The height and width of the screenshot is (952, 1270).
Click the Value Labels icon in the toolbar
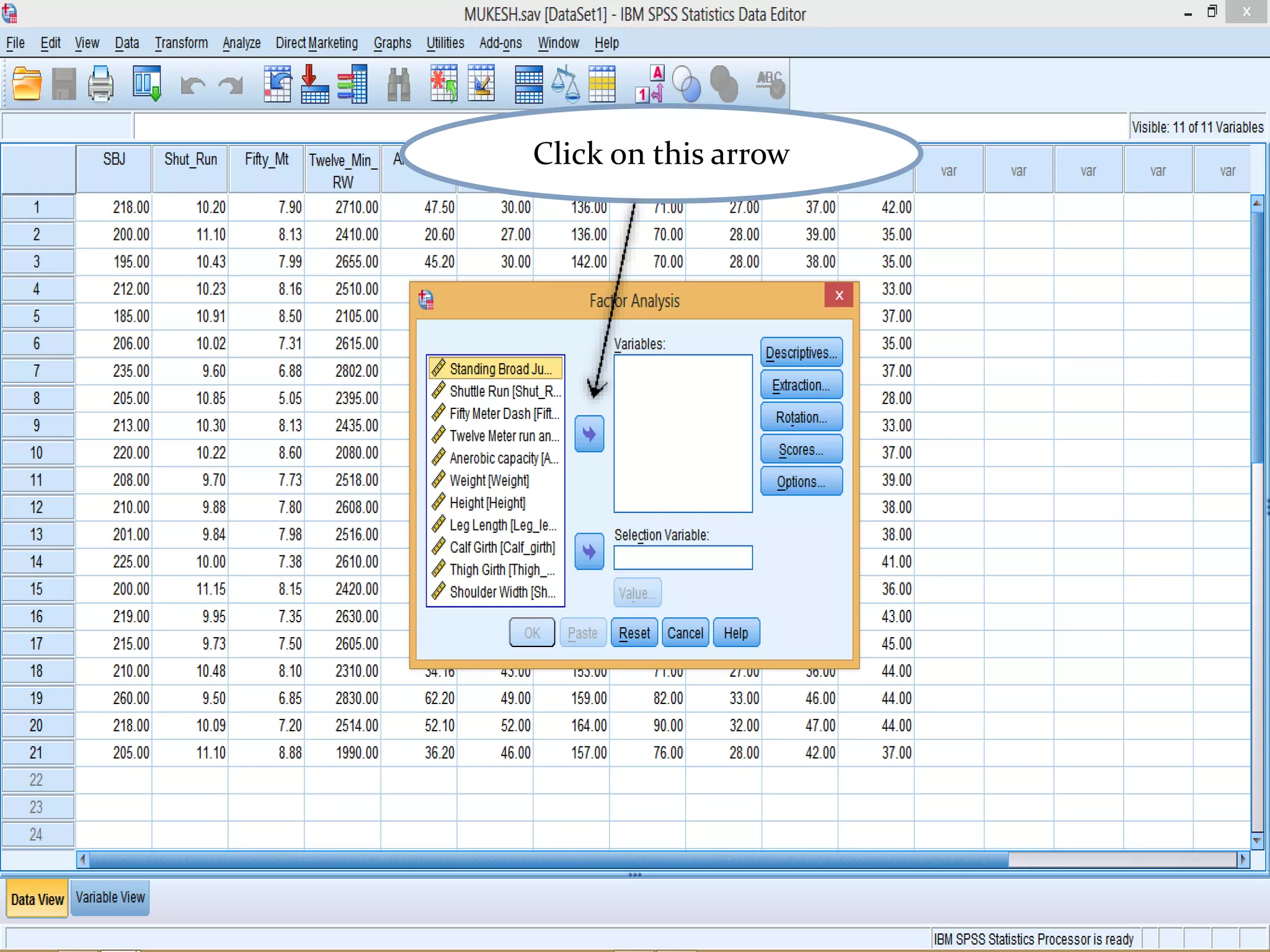tap(650, 84)
